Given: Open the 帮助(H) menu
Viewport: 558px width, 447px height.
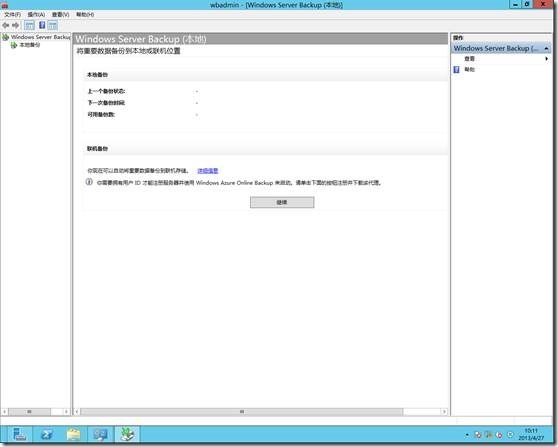Looking at the screenshot, I should (85, 15).
